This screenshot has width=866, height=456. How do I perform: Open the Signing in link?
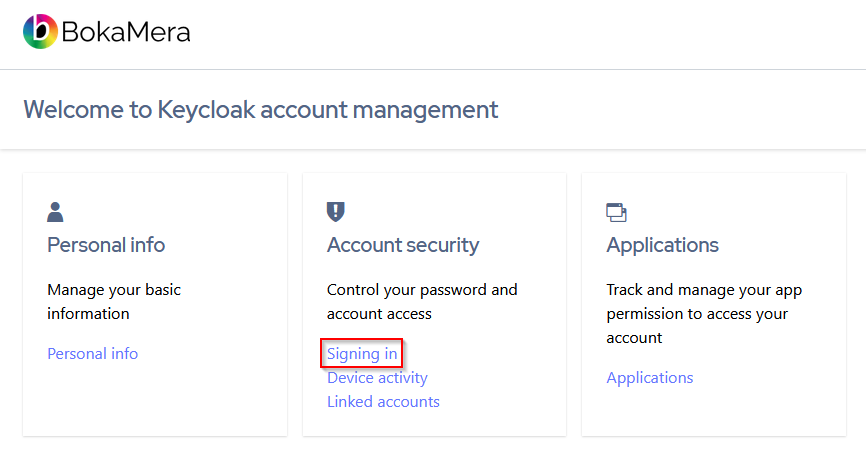pos(362,354)
